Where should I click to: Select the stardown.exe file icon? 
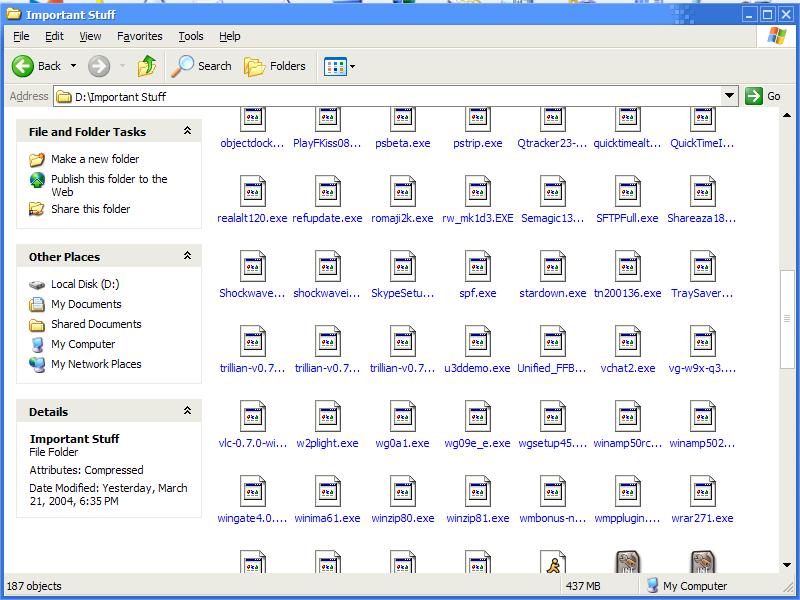pos(553,266)
